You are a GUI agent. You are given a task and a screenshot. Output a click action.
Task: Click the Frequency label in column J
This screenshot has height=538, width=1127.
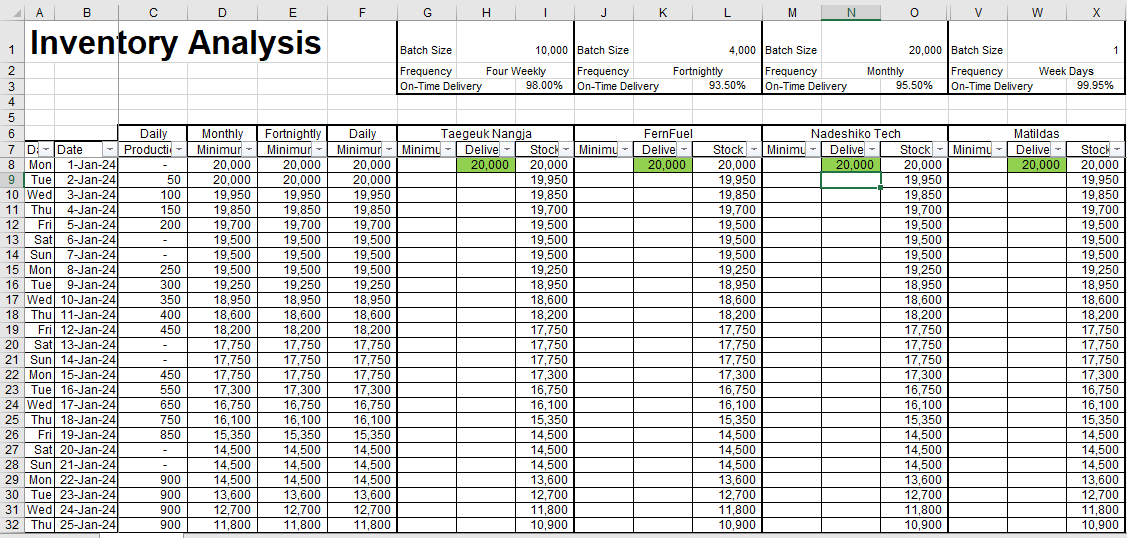coord(603,71)
